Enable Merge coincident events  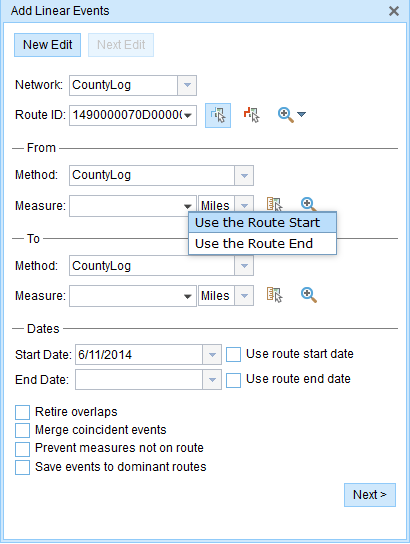pos(22,431)
